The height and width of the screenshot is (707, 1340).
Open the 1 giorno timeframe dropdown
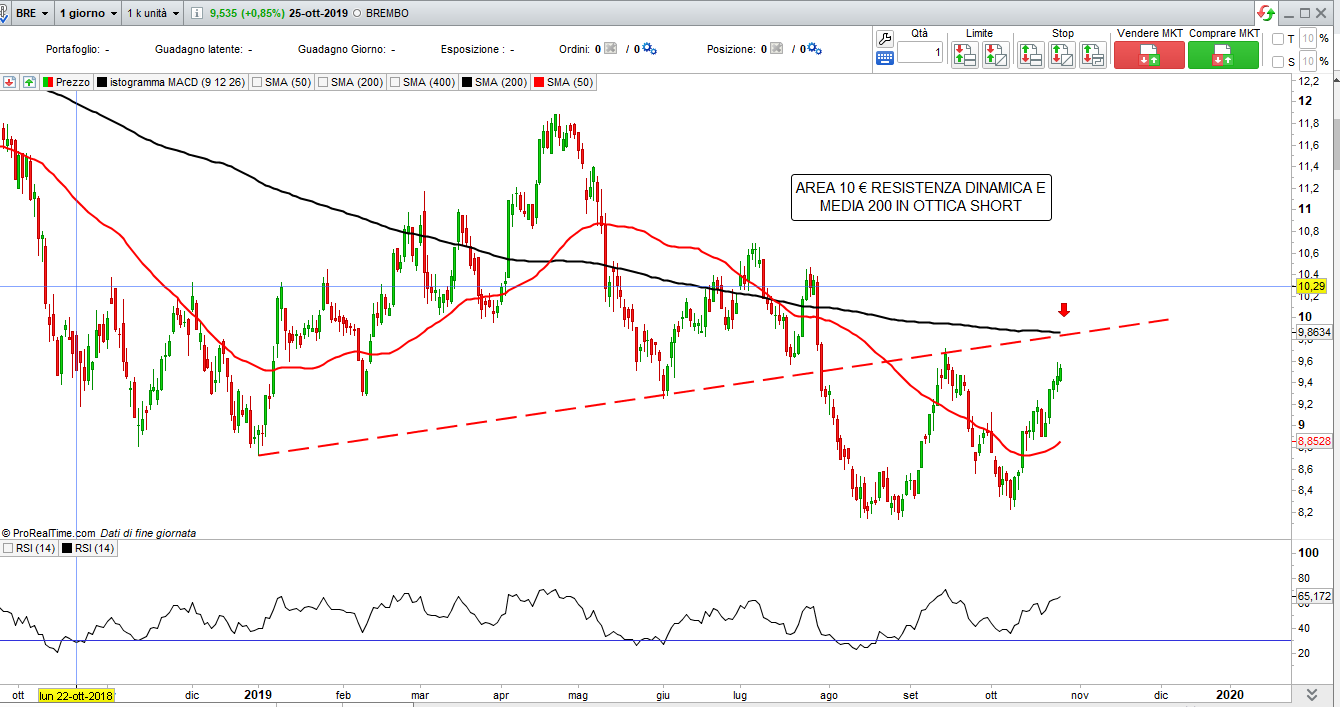coord(87,14)
